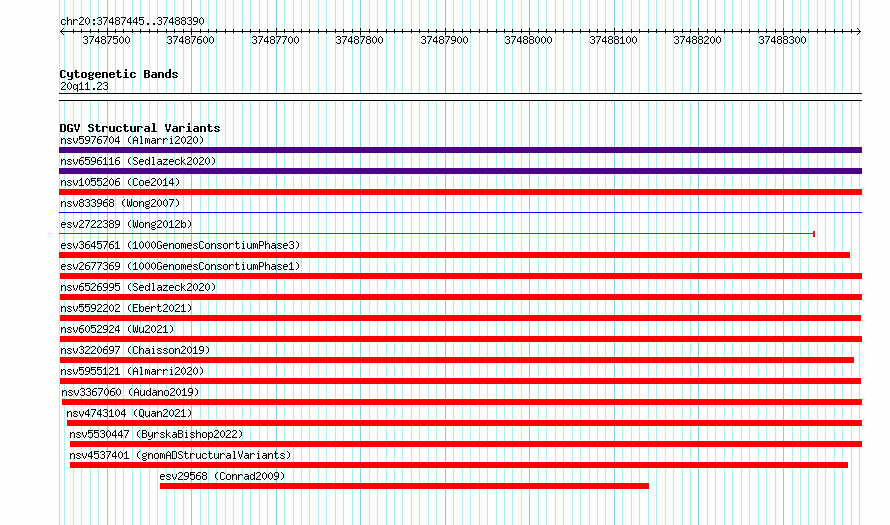Click the 20q11.23 cytogenetic band bar
This screenshot has height=525, width=890.
[x=460, y=97]
